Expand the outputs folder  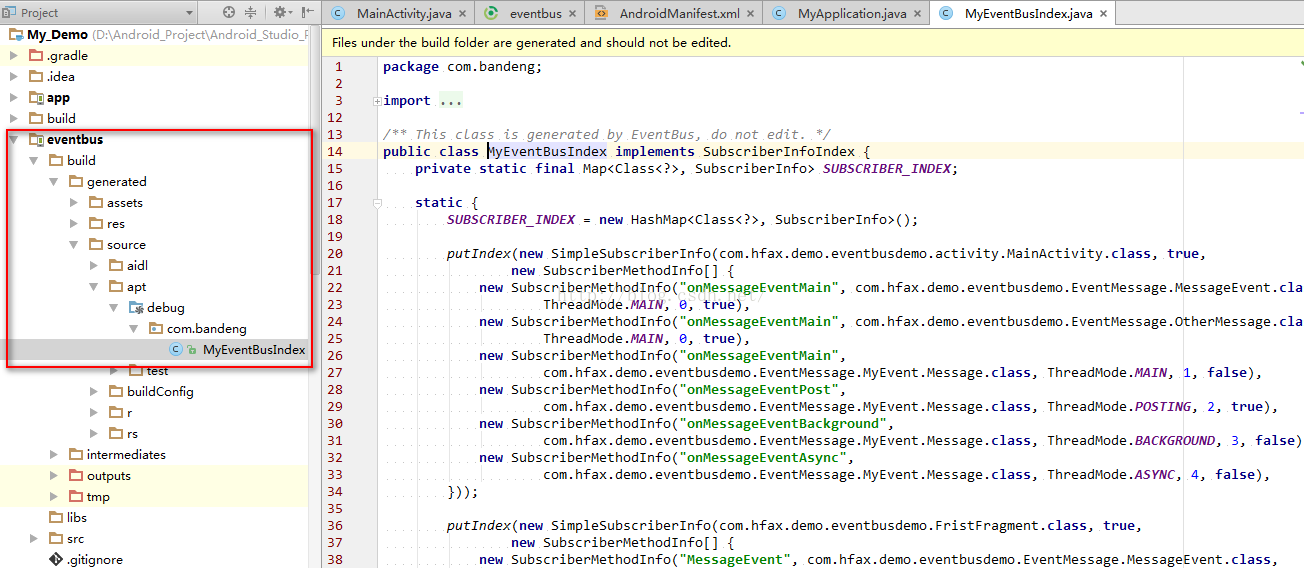pos(53,476)
